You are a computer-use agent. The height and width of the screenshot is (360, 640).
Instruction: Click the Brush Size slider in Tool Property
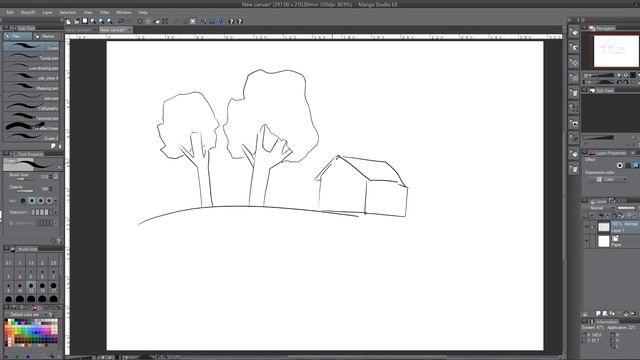(x=24, y=179)
